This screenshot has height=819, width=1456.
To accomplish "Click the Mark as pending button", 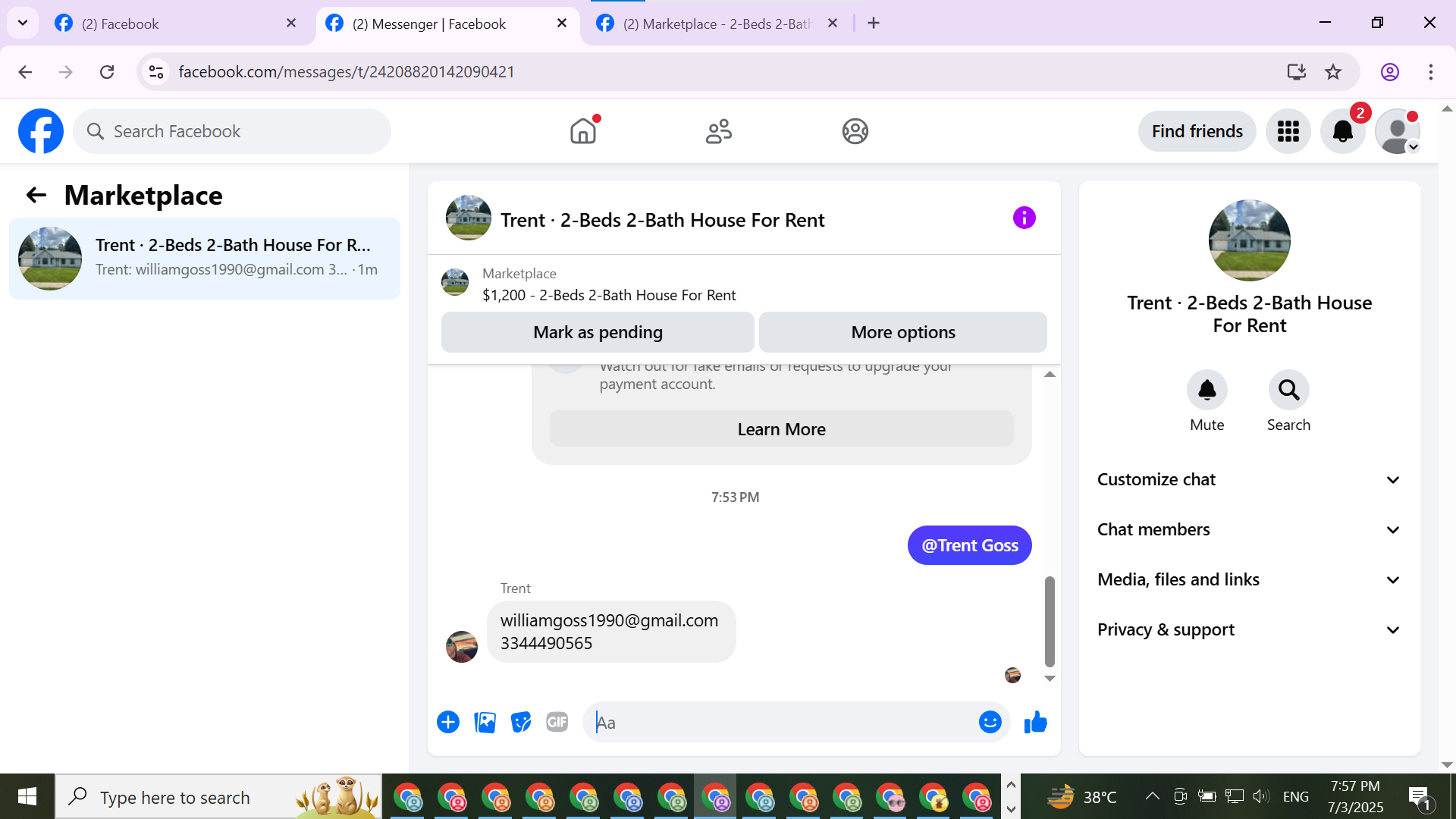I will click(598, 332).
